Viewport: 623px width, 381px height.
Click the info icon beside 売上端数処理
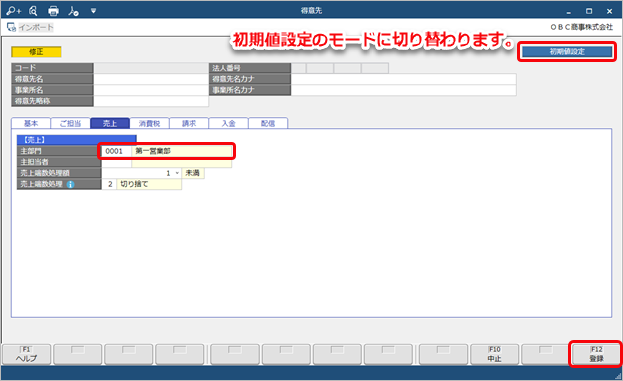(70, 184)
